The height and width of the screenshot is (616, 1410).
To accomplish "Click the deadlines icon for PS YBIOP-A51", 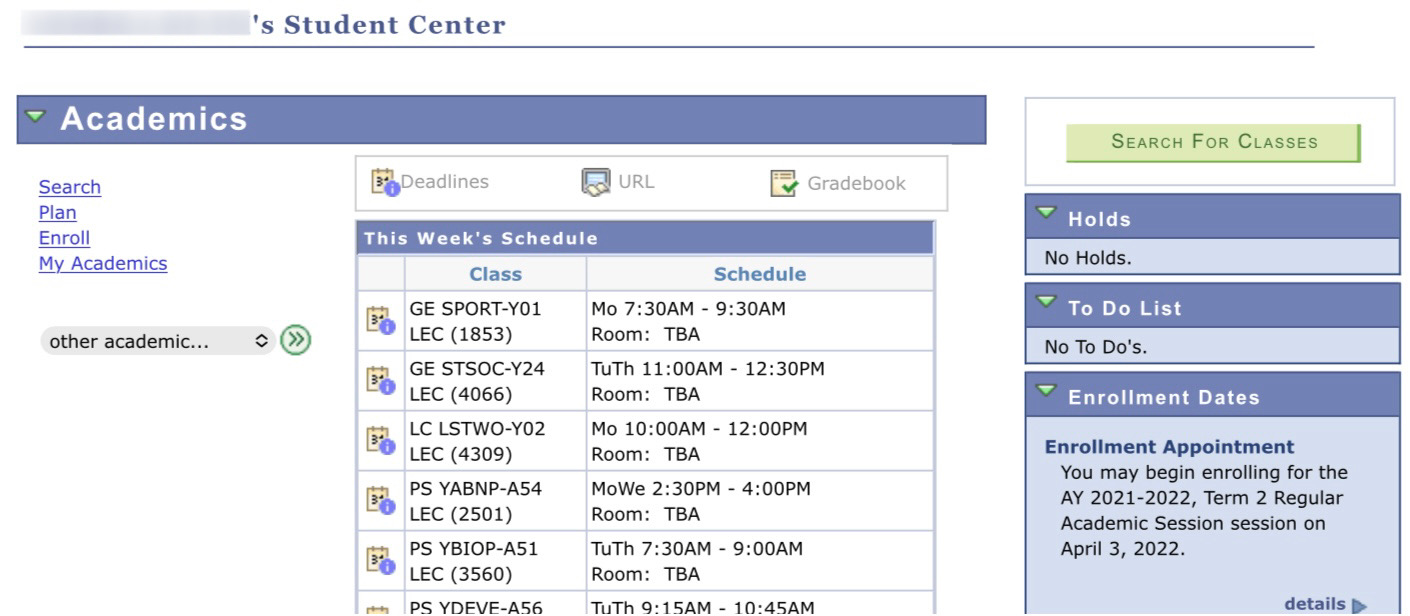I will [380, 560].
